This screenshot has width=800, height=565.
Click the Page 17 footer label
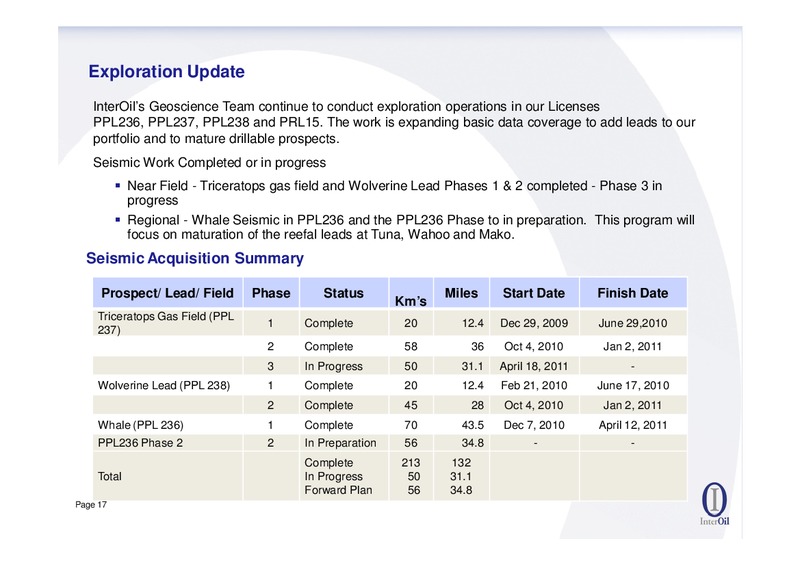[91, 505]
